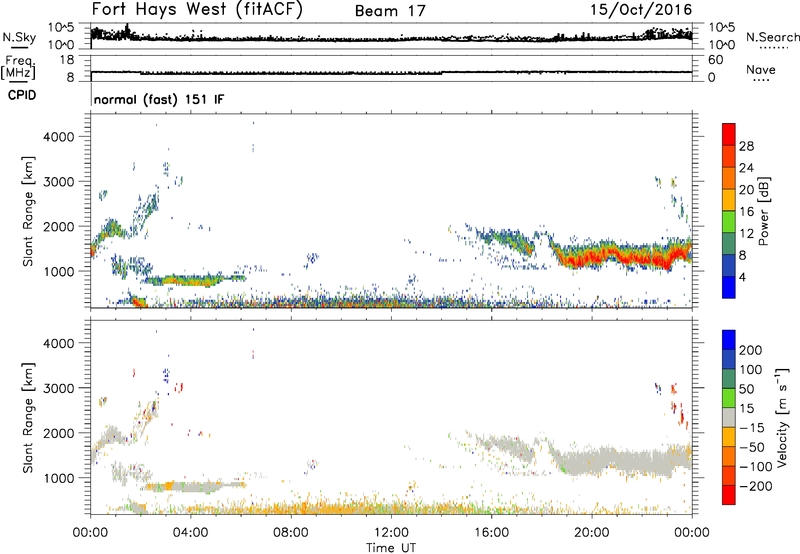
Task: Click the '04:00' time axis tick label
Action: coord(190,533)
